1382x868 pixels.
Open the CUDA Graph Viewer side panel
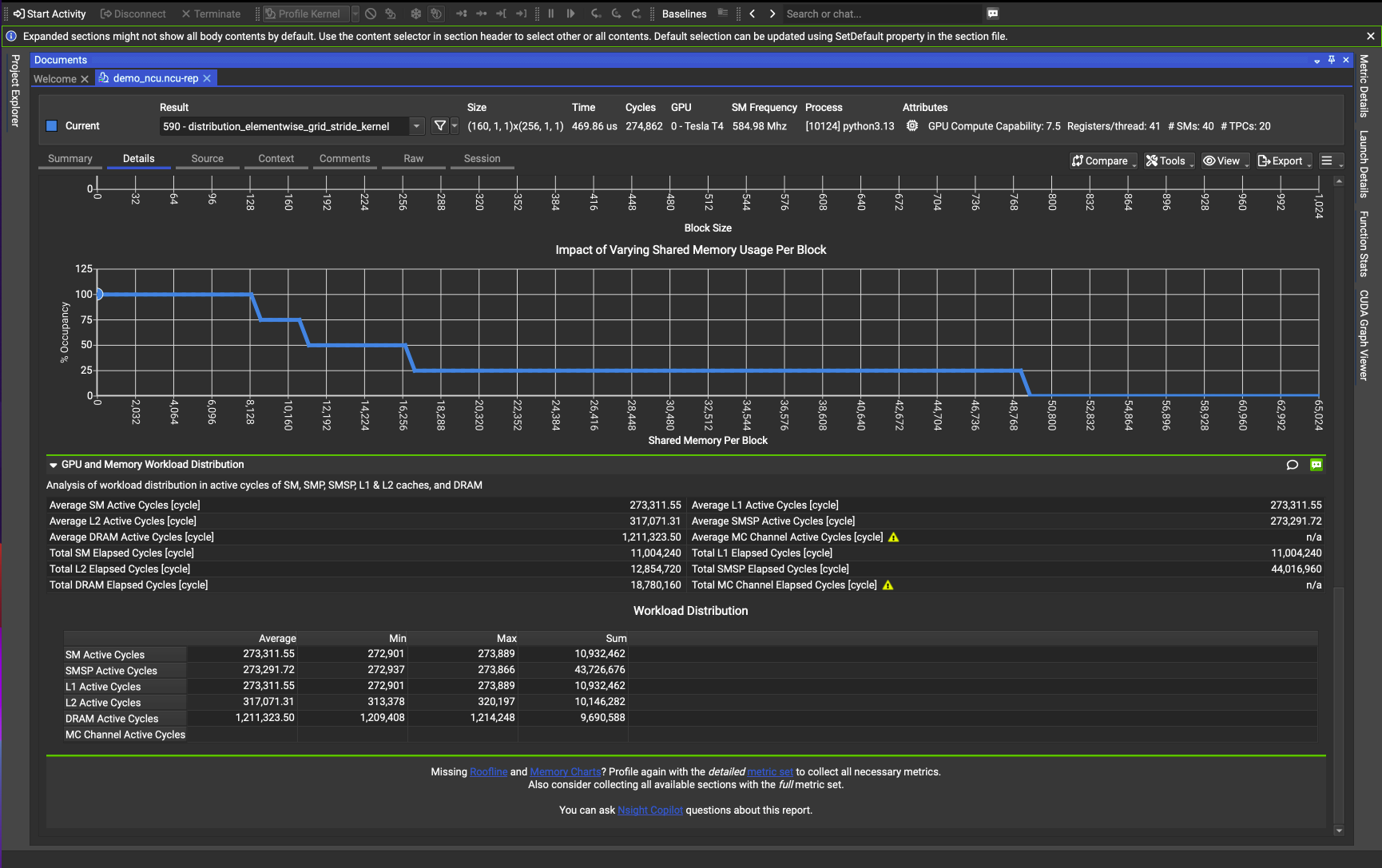(1364, 335)
